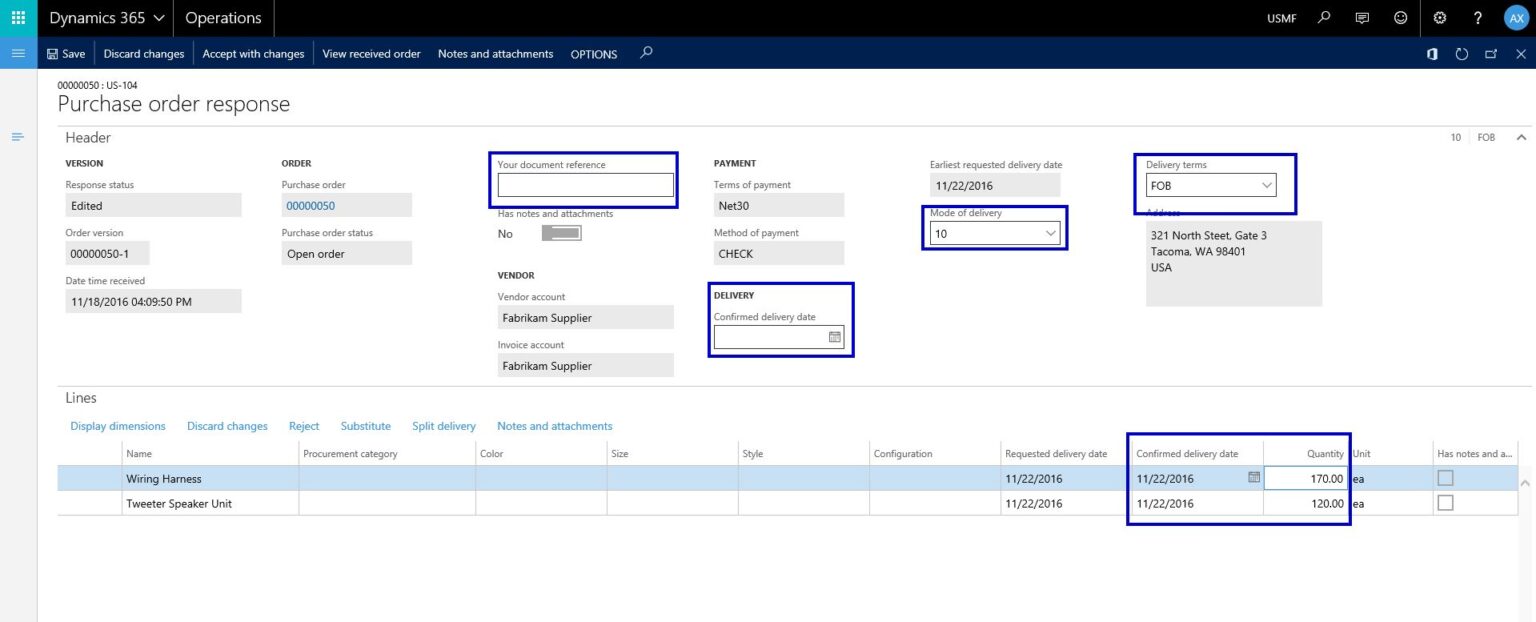This screenshot has height=622, width=1536.
Task: Open the Delivery terms FOB dropdown
Action: point(1211,185)
